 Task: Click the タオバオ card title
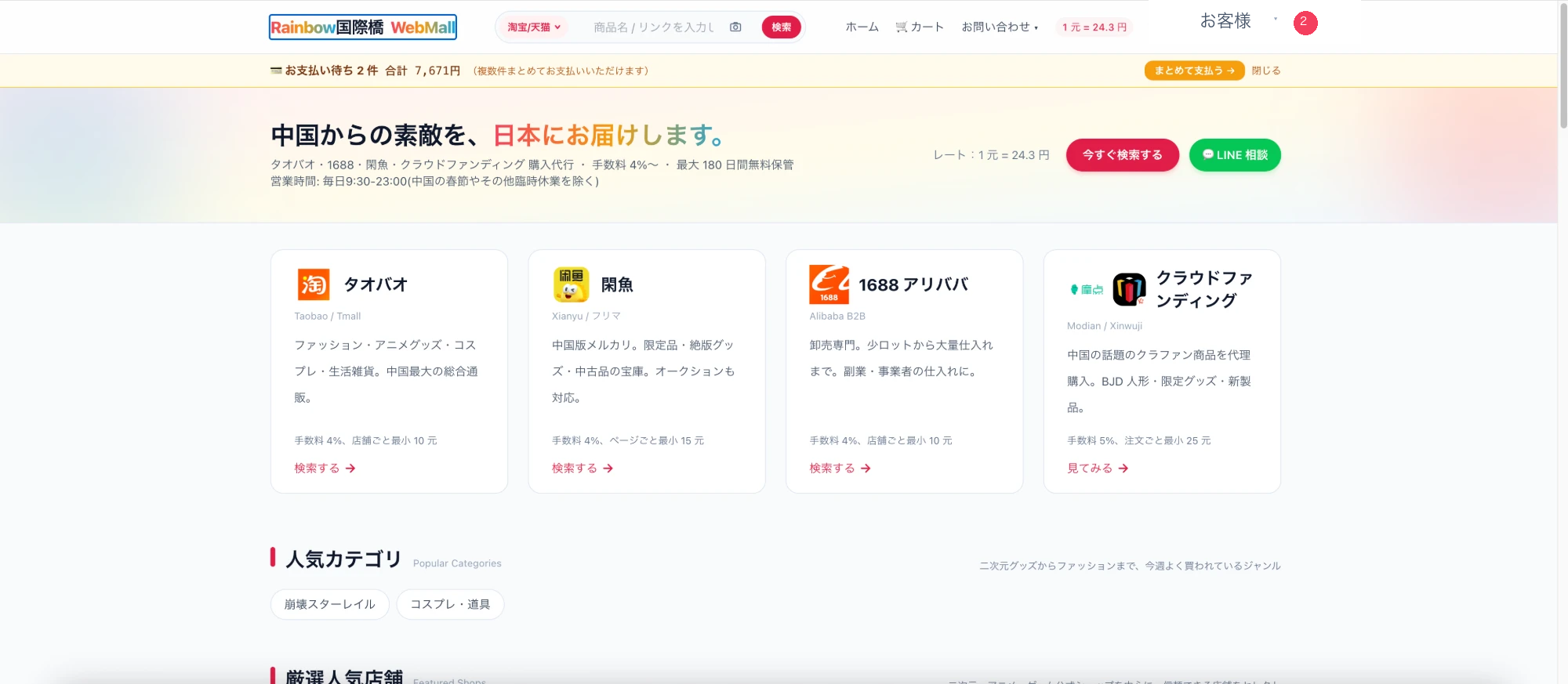376,284
